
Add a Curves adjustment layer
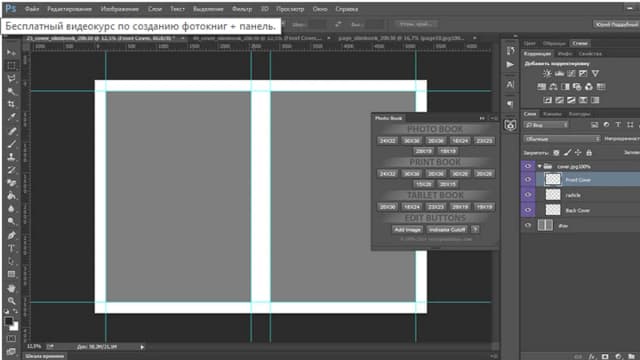pyautogui.click(x=571, y=73)
